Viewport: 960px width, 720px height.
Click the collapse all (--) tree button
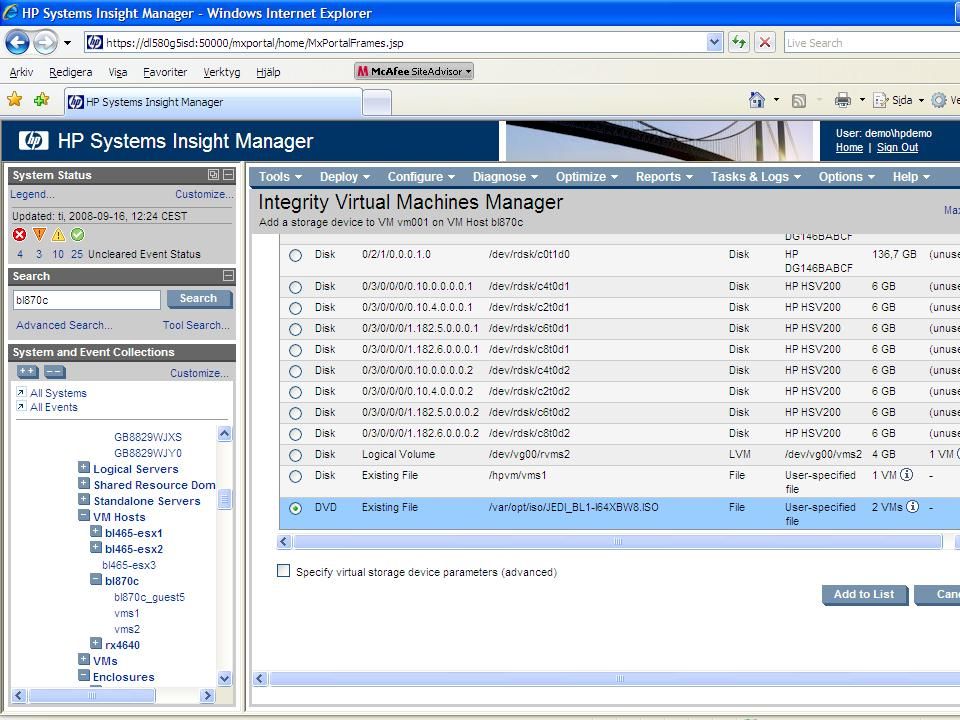point(54,372)
